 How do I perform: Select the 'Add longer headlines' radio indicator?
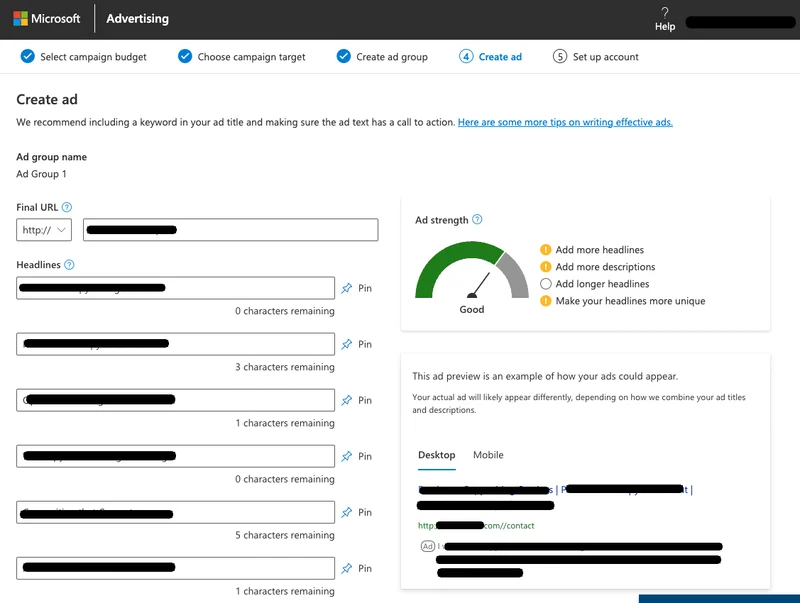[546, 284]
